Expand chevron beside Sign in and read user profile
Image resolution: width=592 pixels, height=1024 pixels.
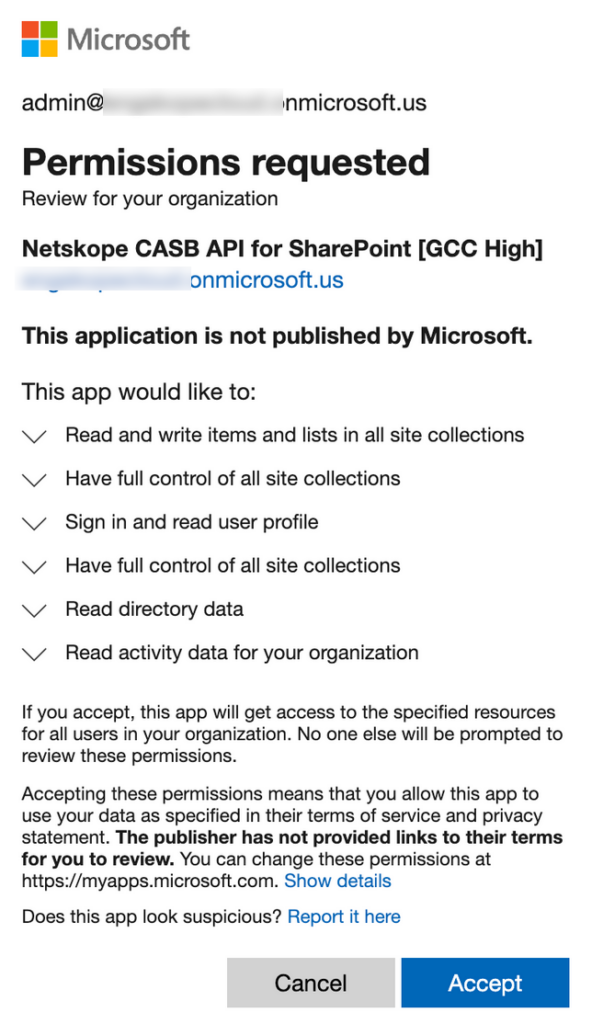pos(34,524)
